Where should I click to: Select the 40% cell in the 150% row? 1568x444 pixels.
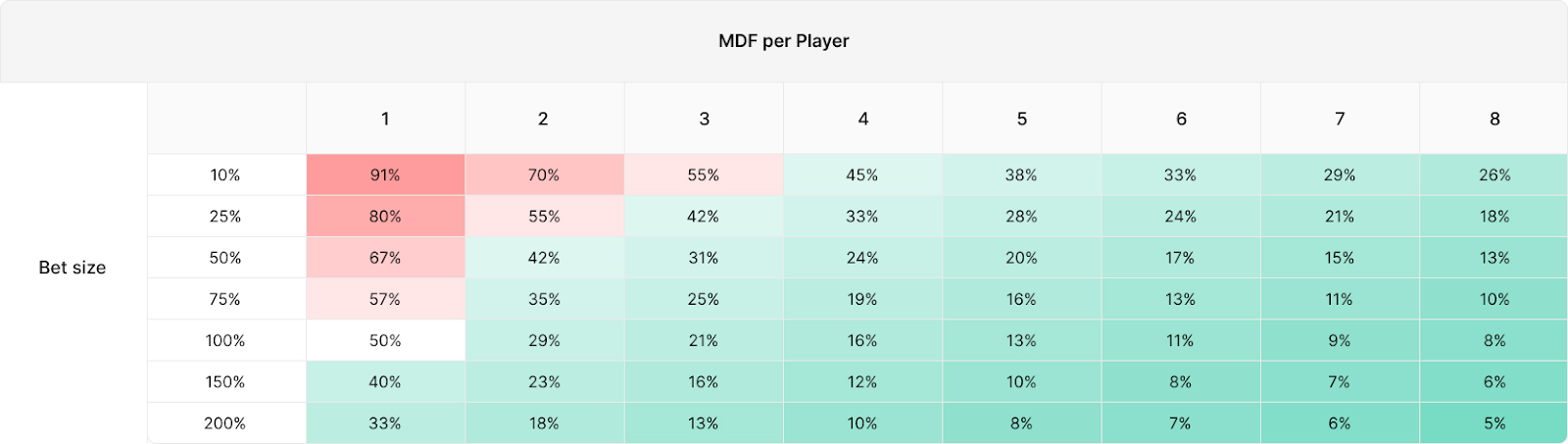coord(385,382)
